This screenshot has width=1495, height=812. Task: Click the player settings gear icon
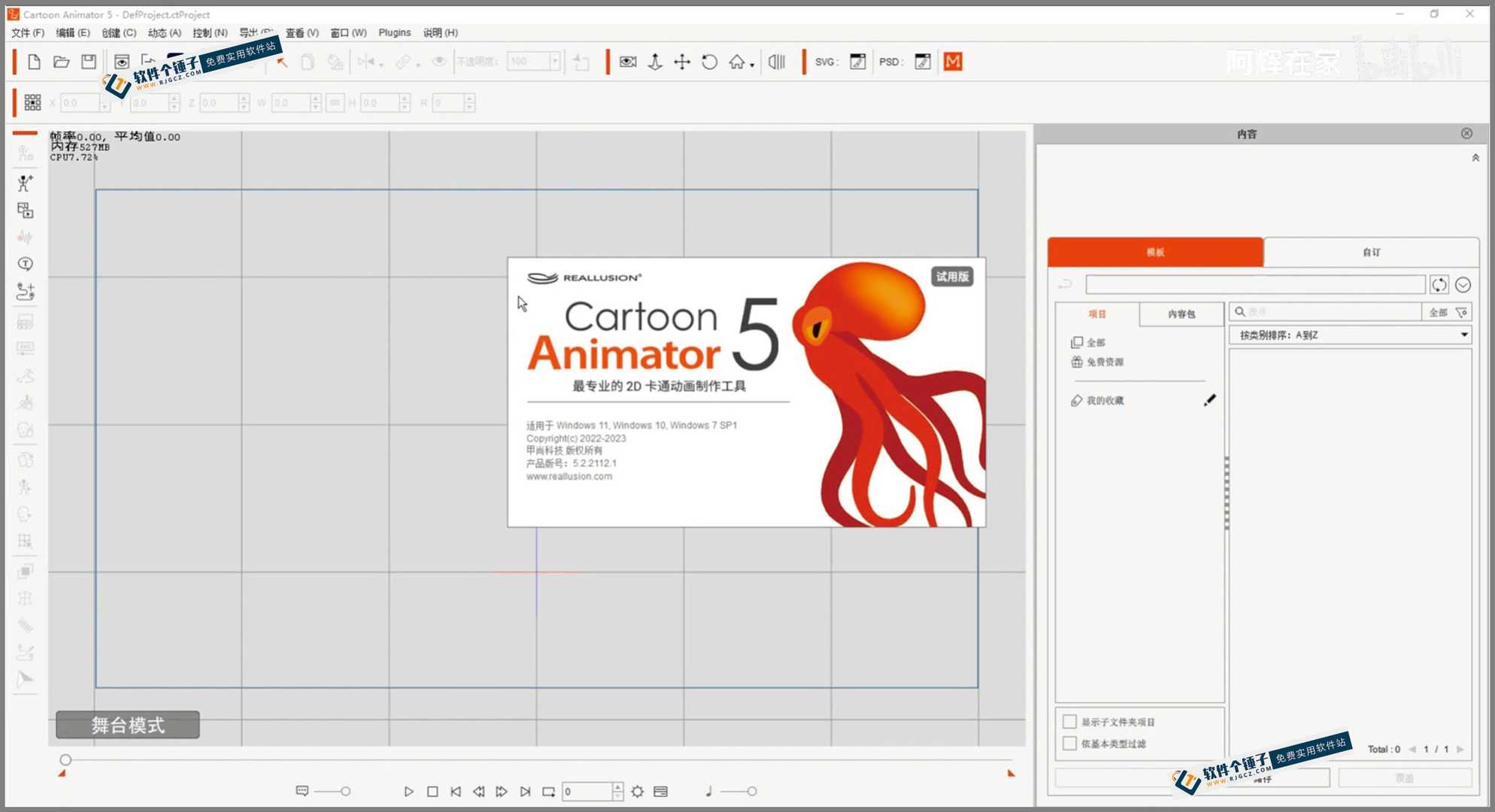(x=637, y=791)
